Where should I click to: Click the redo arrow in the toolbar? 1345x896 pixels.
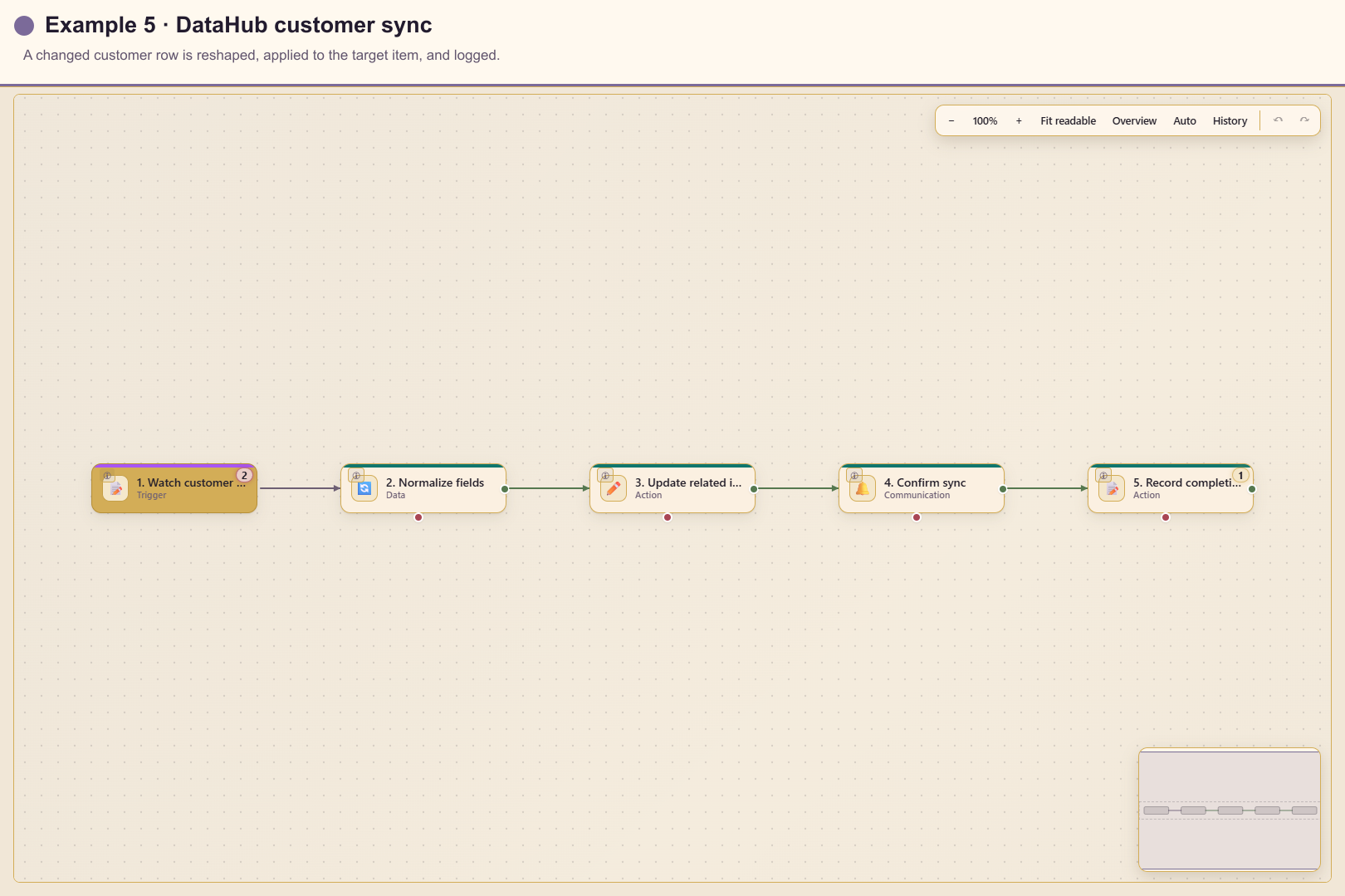tap(1304, 120)
